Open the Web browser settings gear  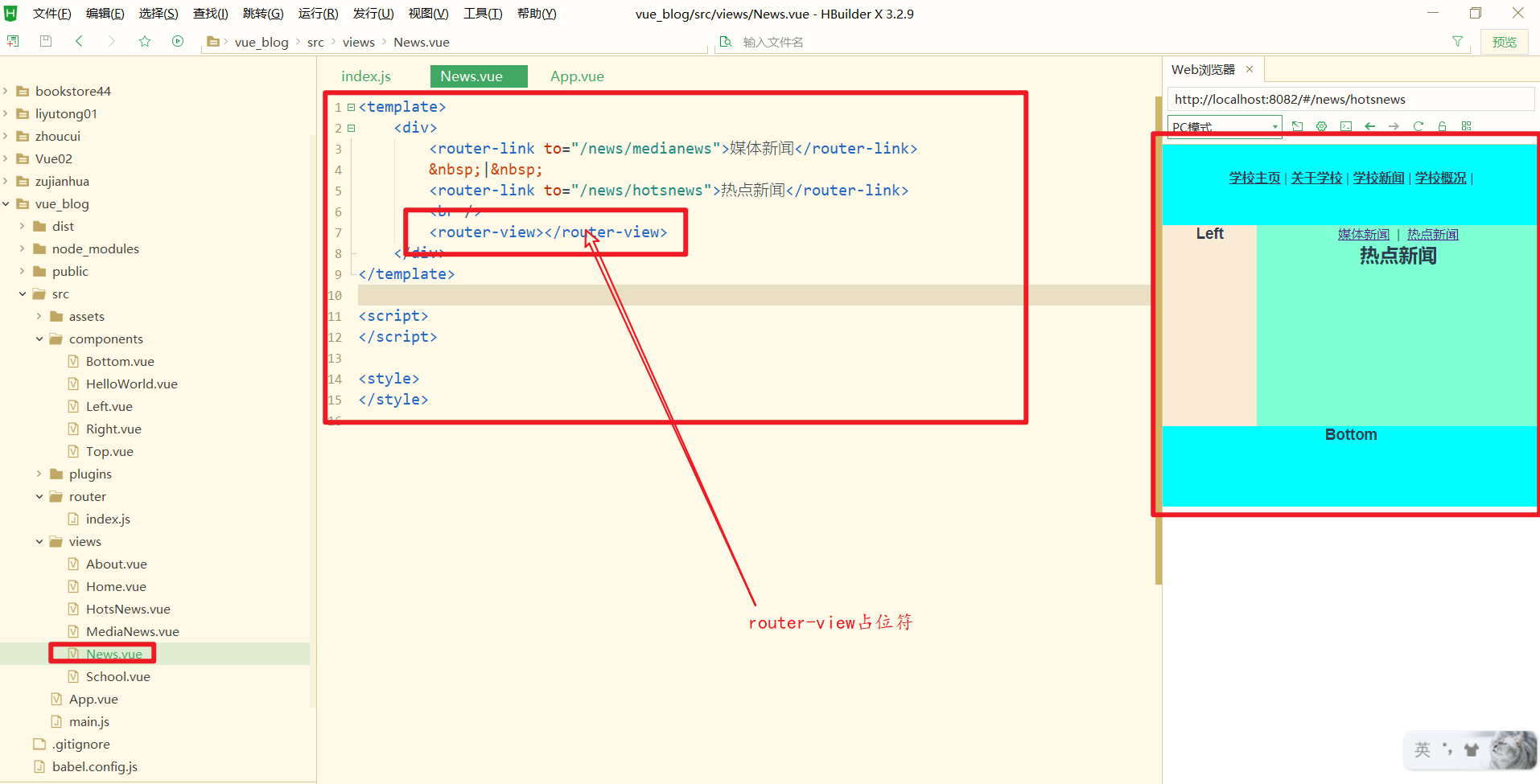pos(1321,126)
